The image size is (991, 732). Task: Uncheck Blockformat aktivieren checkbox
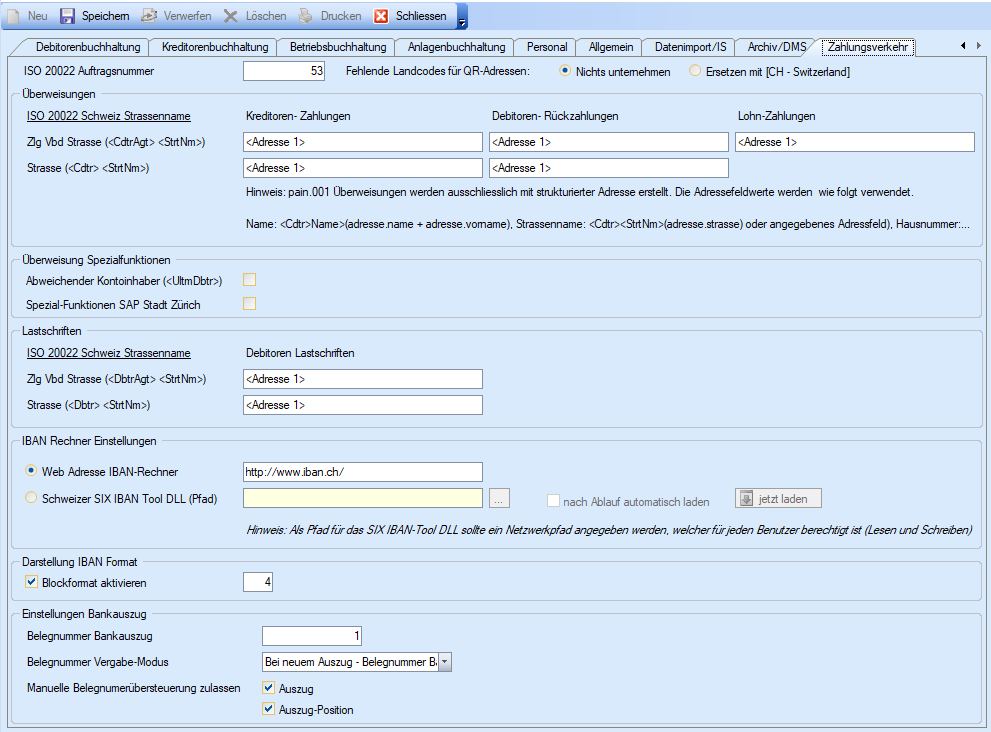point(32,582)
